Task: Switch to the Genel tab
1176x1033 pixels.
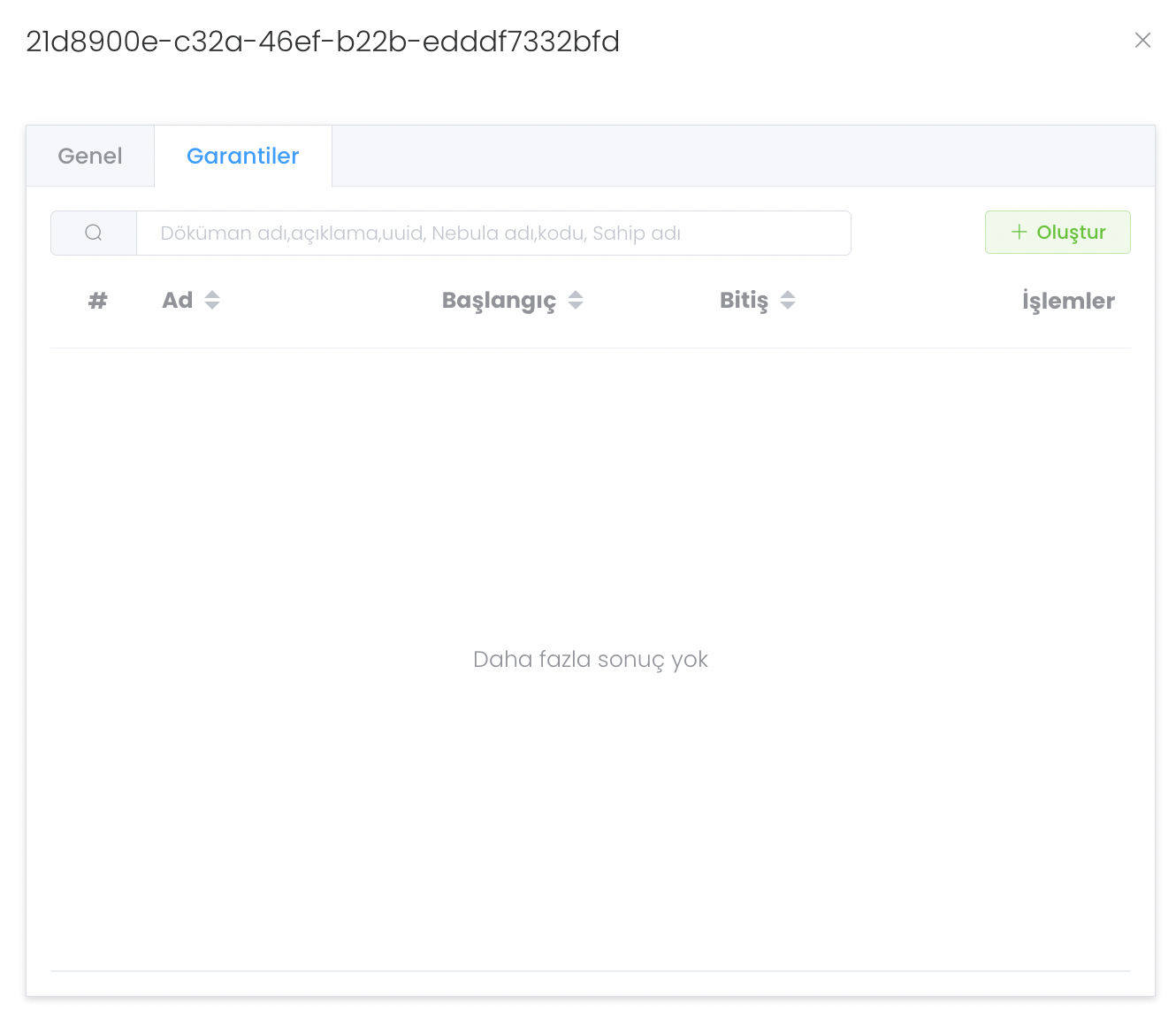Action: (90, 157)
